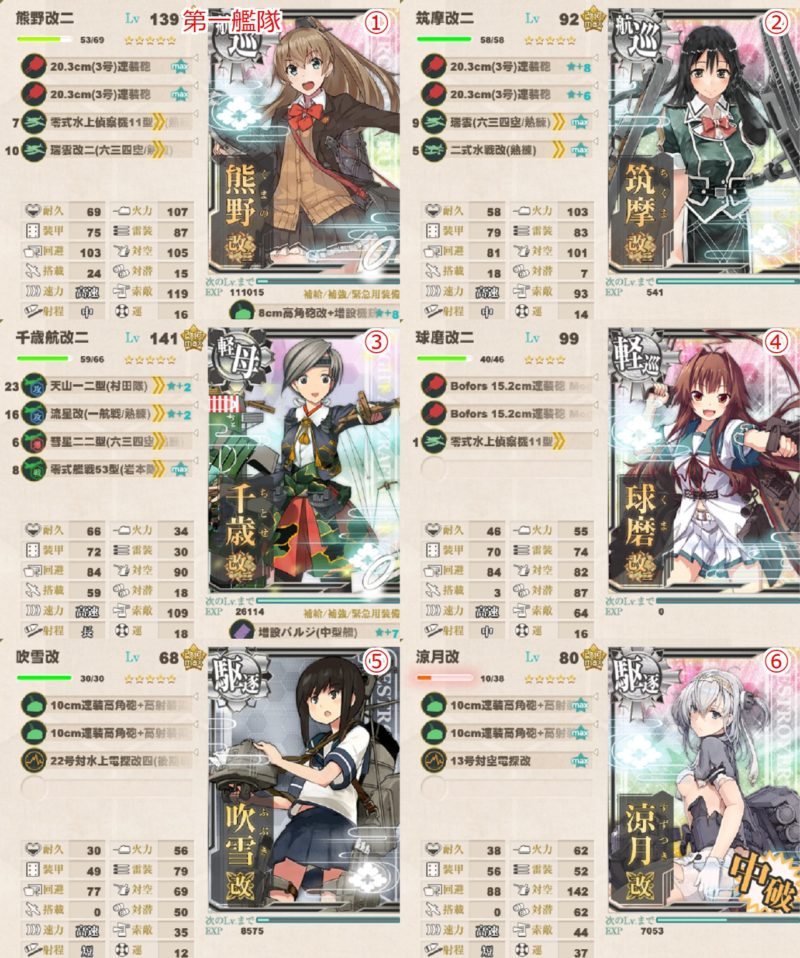
Task: Click Chitose's 流星改(一航戦/熟練) equipment row
Action: tap(107, 414)
